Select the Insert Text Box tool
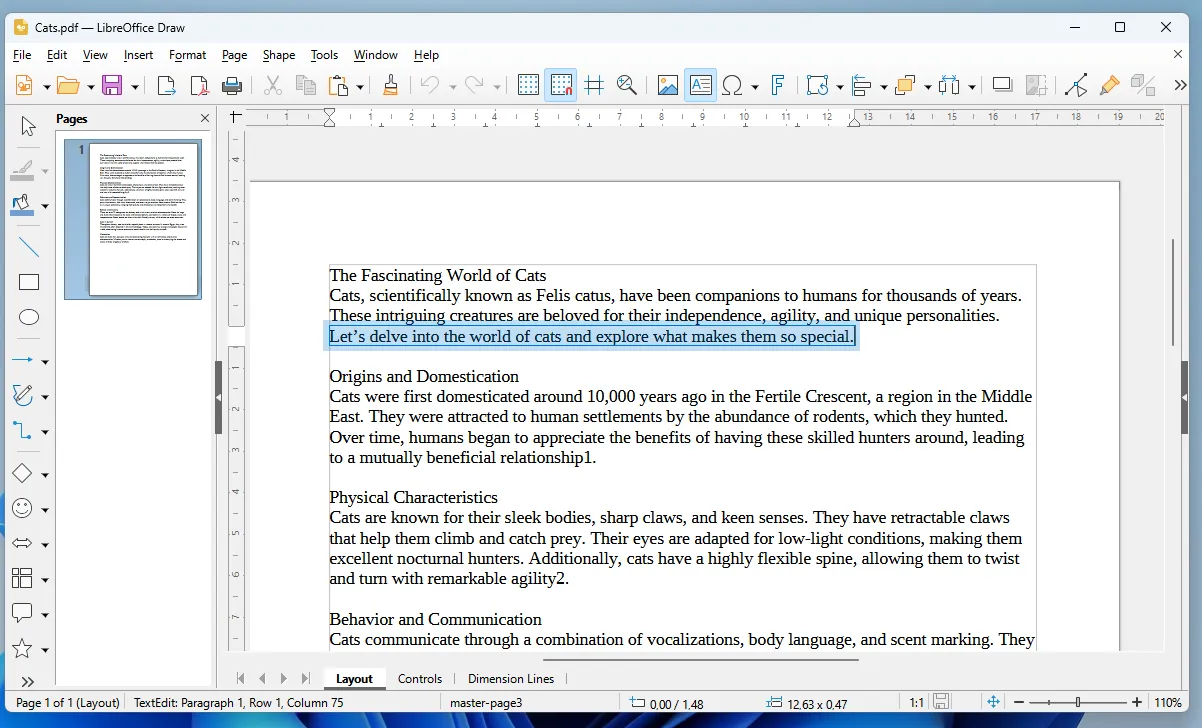The image size is (1202, 728). [700, 85]
